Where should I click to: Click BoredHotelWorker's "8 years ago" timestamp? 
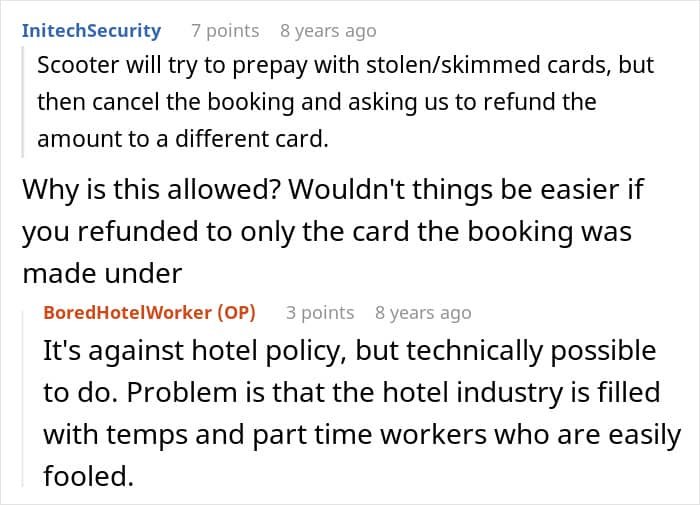pos(423,312)
